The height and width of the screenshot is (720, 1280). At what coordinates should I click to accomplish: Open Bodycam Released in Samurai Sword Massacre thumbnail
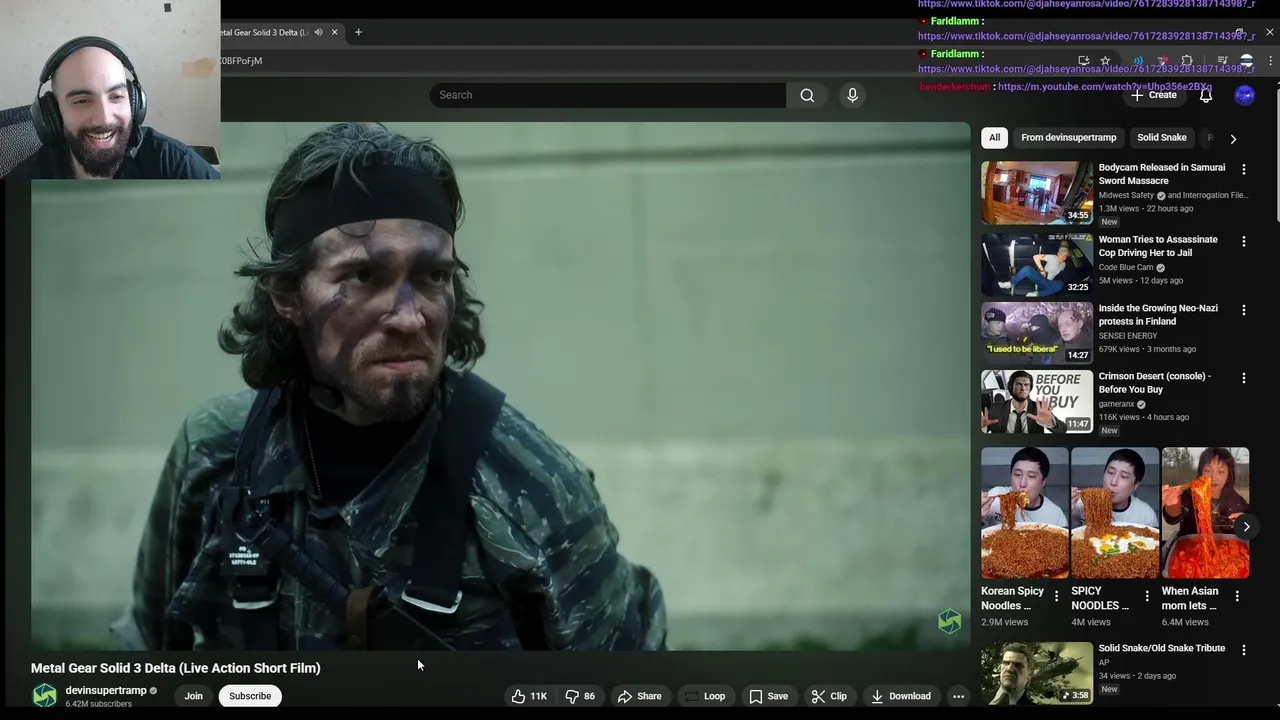tap(1036, 192)
